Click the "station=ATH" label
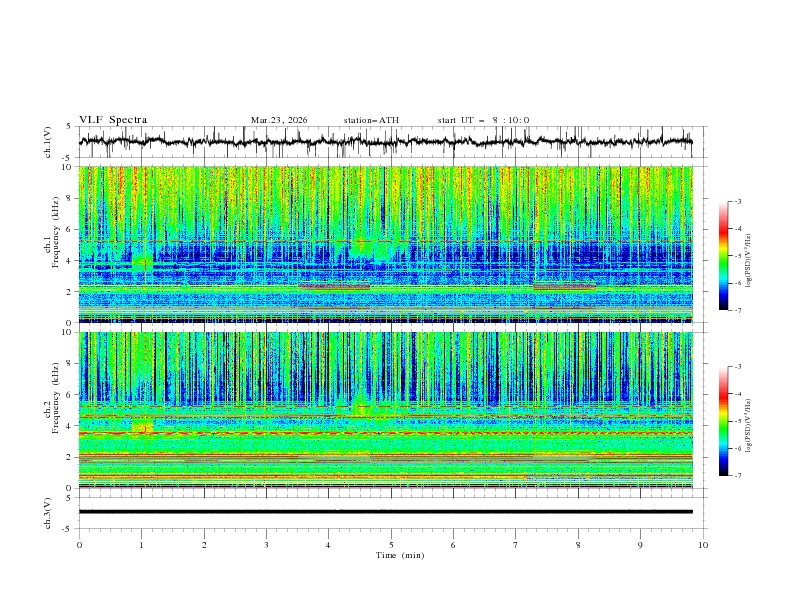Screen dimensions: 792x612 [x=371, y=120]
